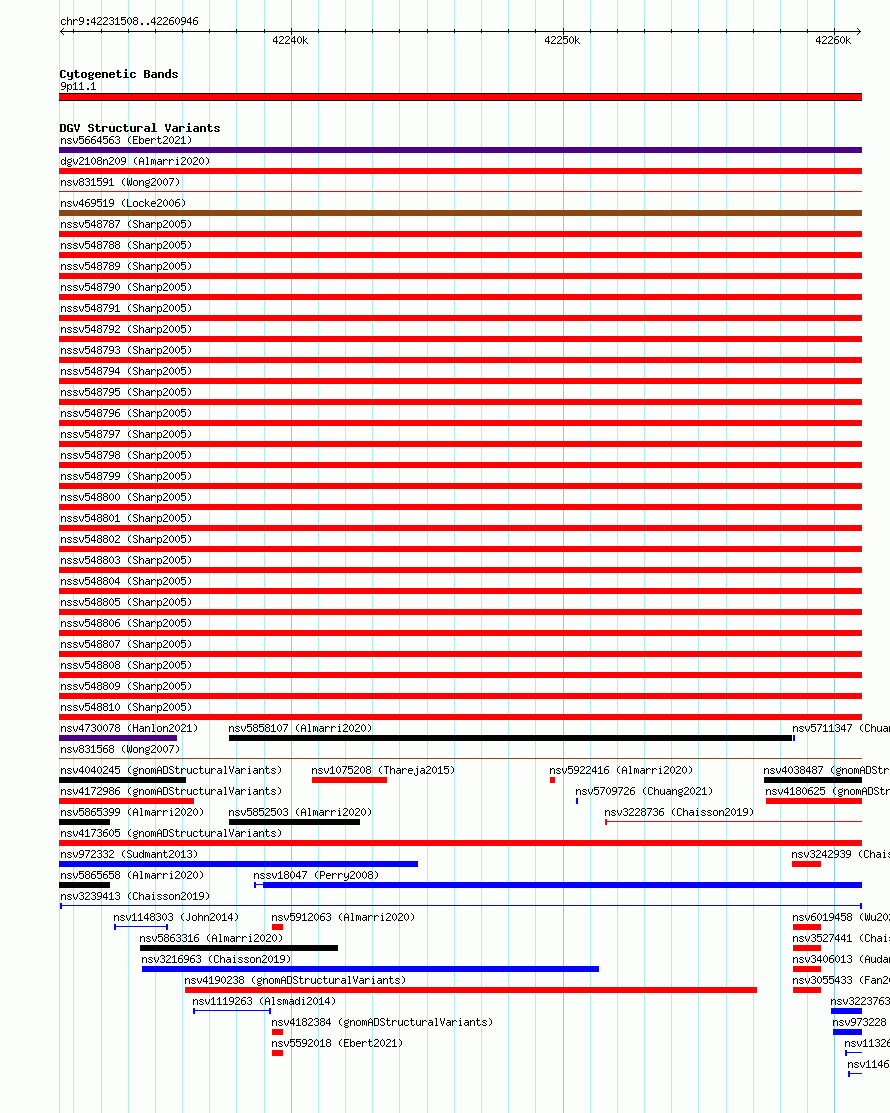
Task: Click nsv4182384 (gnomADStructuralVariants) label
Action: [x=382, y=1022]
